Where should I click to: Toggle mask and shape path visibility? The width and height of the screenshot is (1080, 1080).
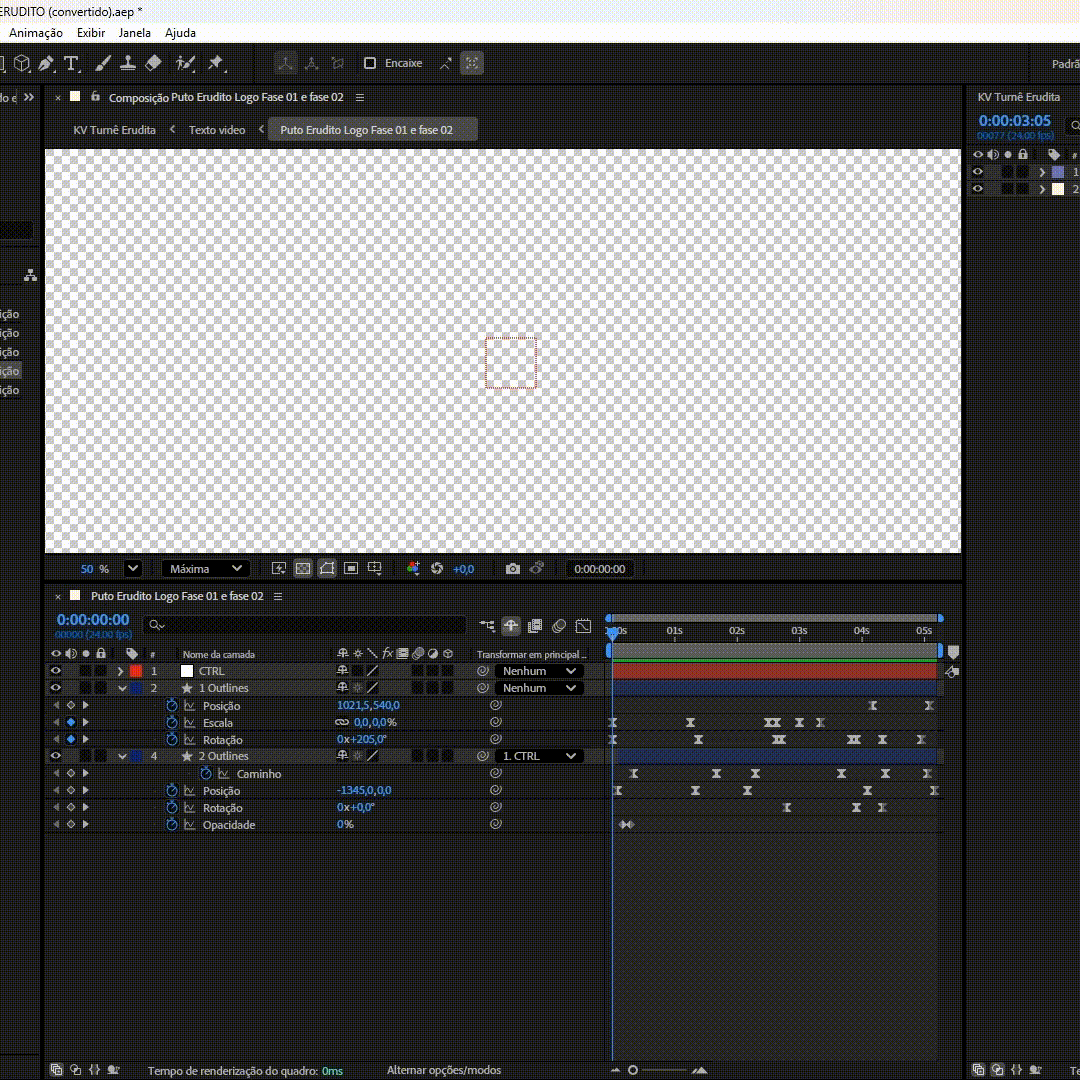click(x=327, y=569)
